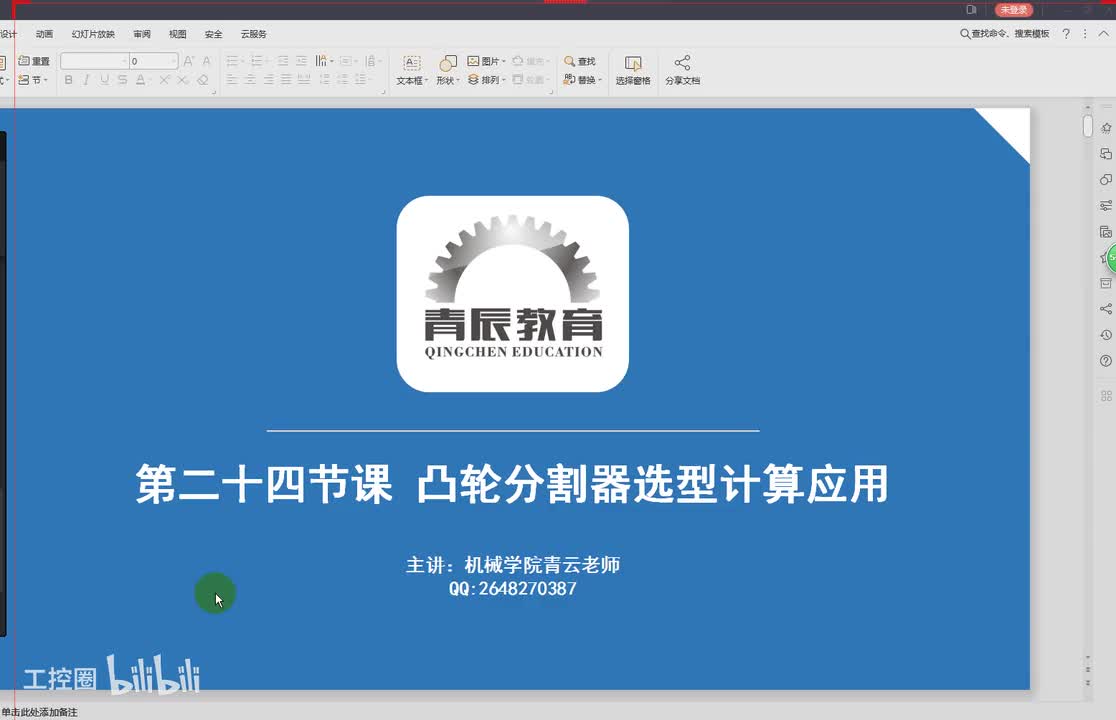Click the numbered list icon
1116x720 pixels.
tap(256, 61)
